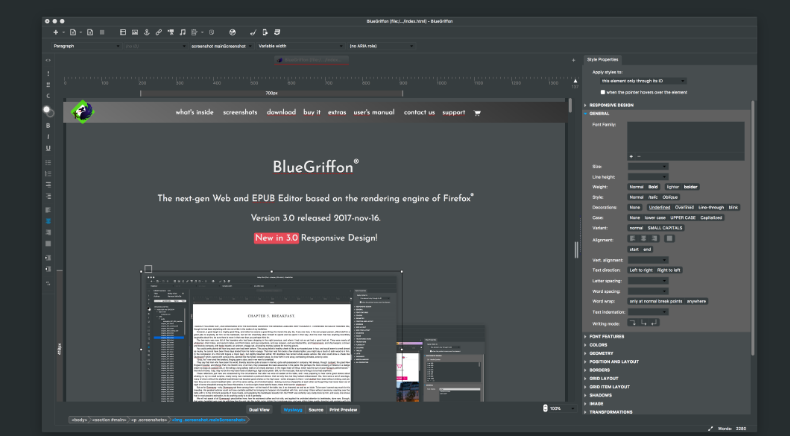The width and height of the screenshot is (790, 436).
Task: Click the 'download' navigation link
Action: (281, 112)
